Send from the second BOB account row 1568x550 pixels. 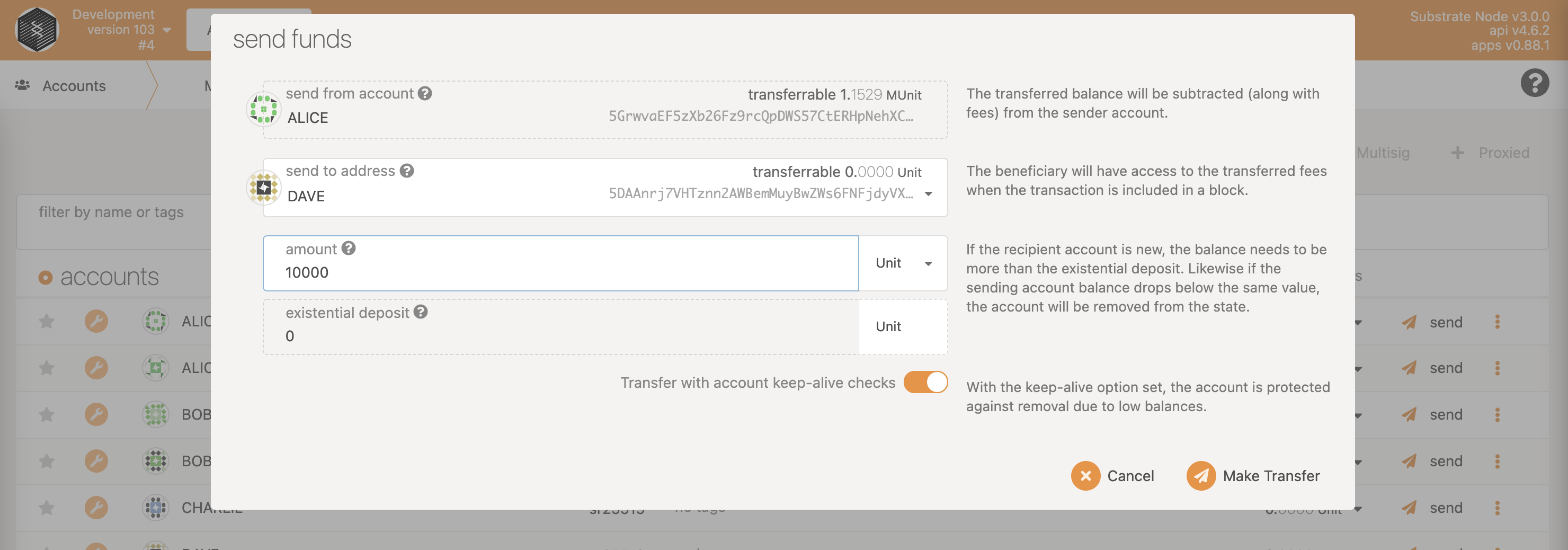[x=1432, y=461]
